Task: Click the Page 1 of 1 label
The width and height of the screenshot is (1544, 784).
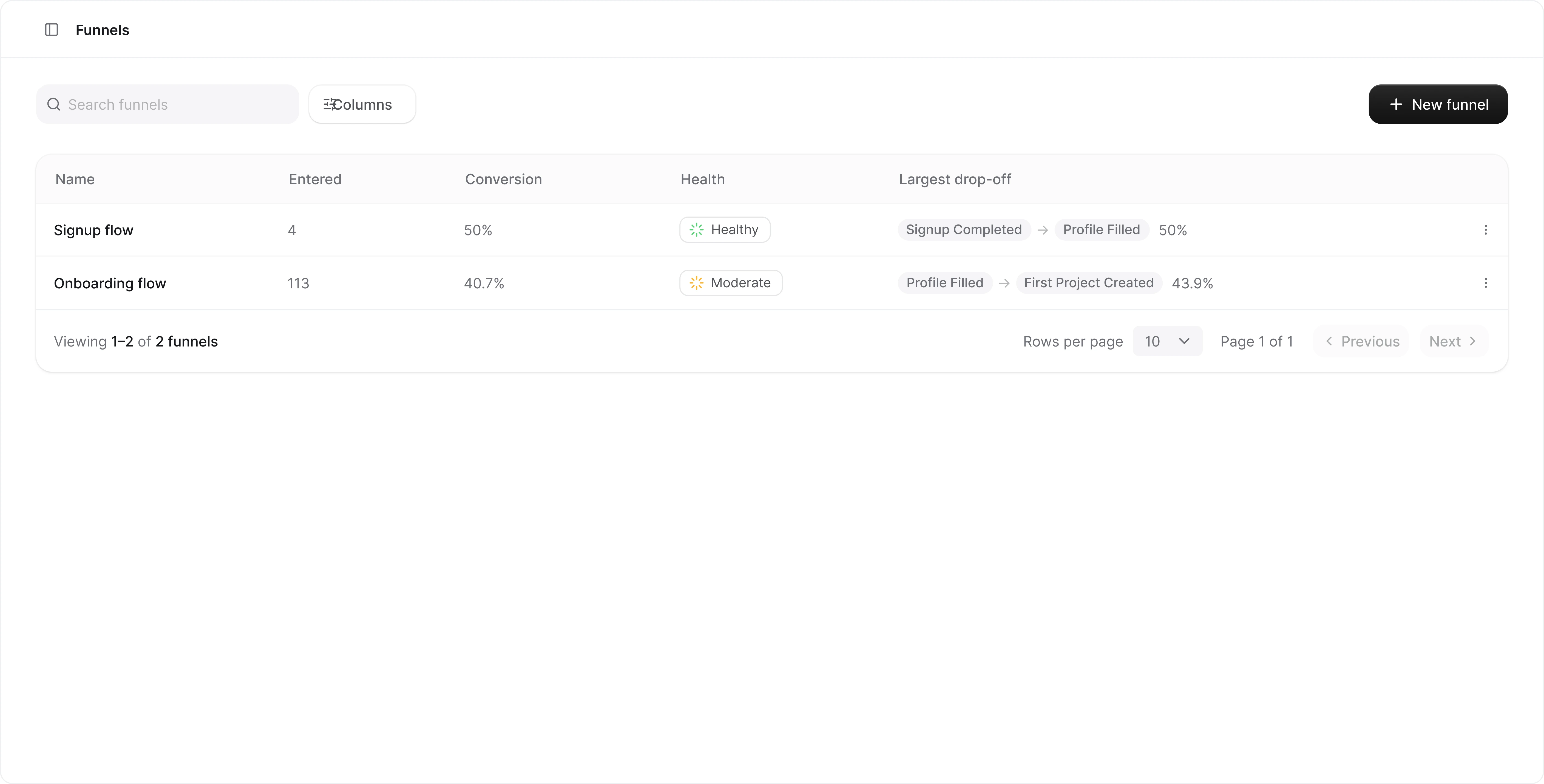Action: pos(1257,342)
